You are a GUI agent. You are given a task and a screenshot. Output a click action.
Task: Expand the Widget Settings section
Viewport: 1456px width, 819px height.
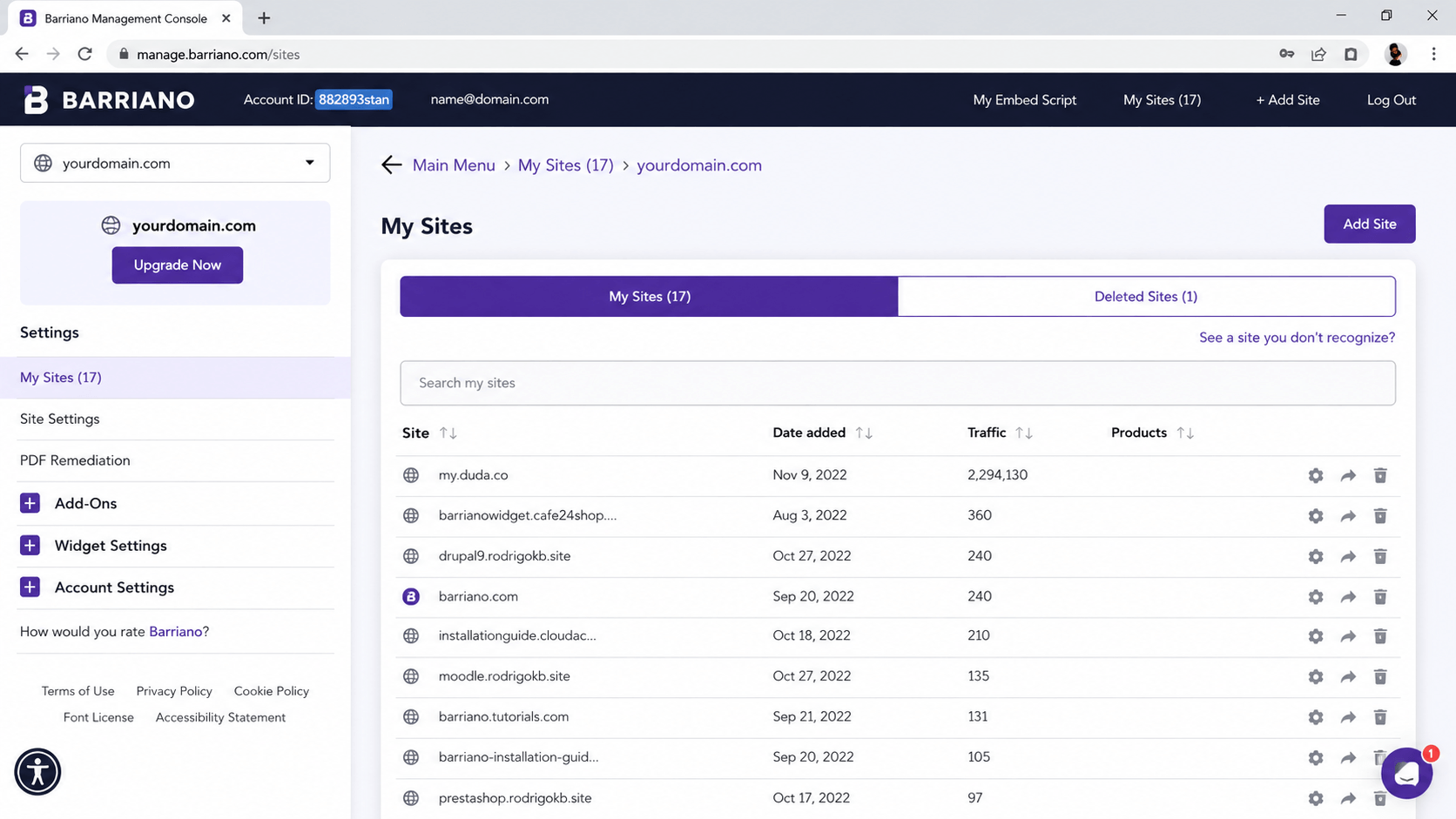(x=30, y=546)
